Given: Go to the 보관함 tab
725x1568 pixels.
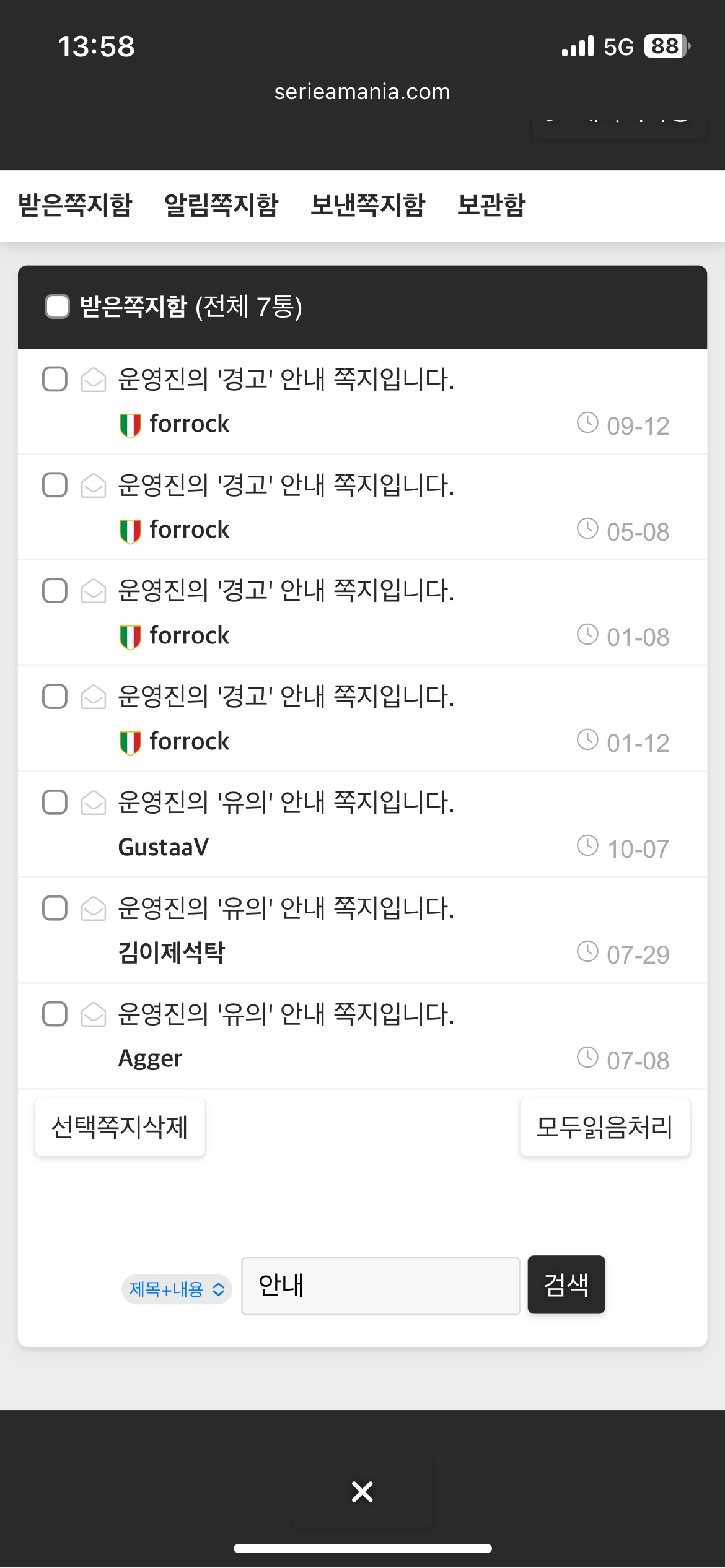Looking at the screenshot, I should 491,205.
